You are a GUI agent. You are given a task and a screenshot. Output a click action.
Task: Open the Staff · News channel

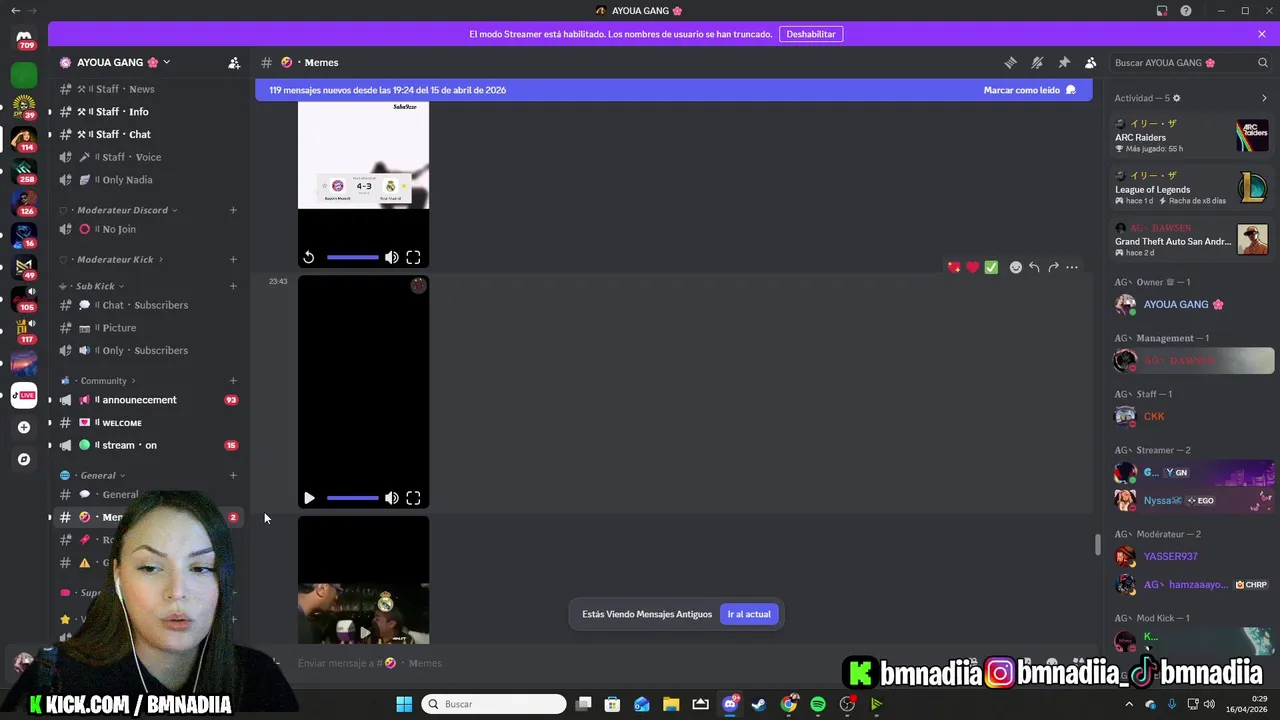pos(148,89)
